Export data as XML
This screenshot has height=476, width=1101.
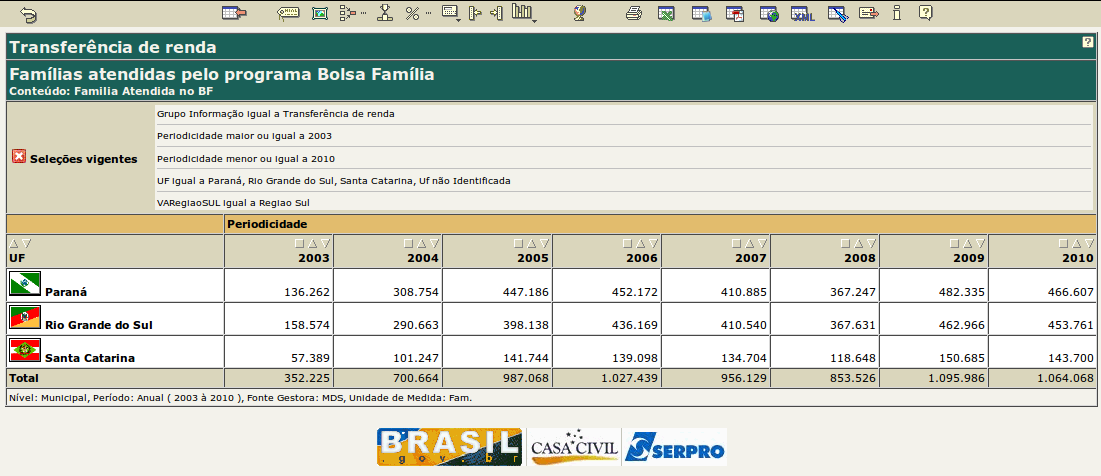point(801,14)
